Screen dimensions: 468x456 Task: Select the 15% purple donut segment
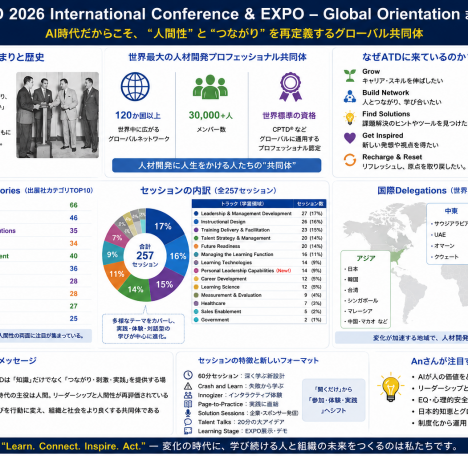click(165, 284)
